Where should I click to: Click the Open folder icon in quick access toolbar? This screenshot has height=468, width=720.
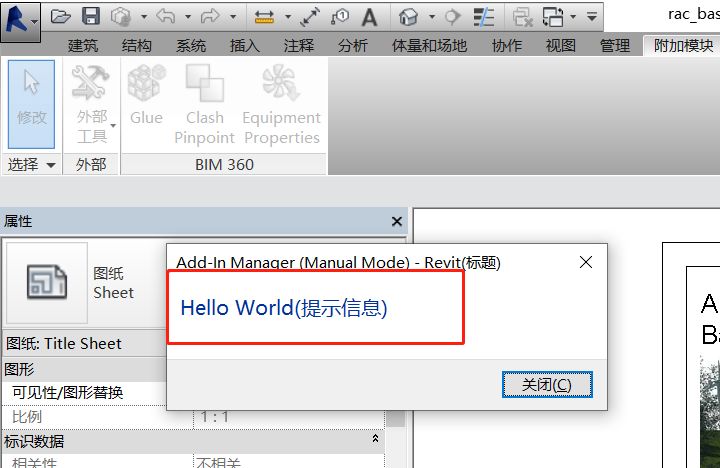coord(61,17)
